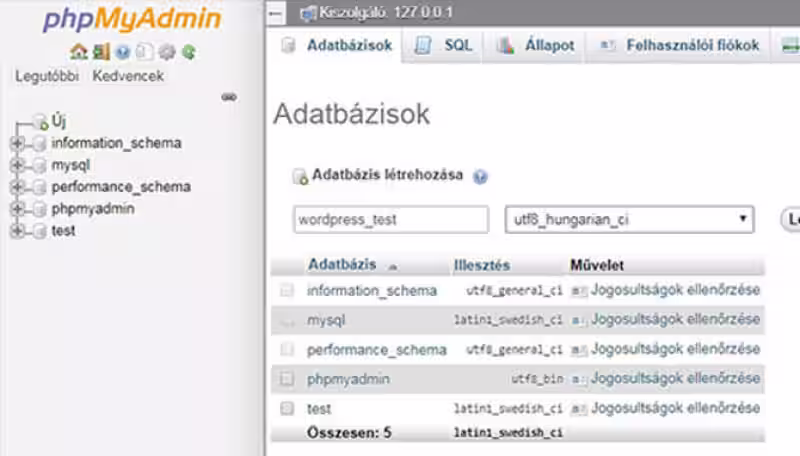Open the utf8_hungarian_ci collation dropdown
800x456 pixels.
[629, 219]
